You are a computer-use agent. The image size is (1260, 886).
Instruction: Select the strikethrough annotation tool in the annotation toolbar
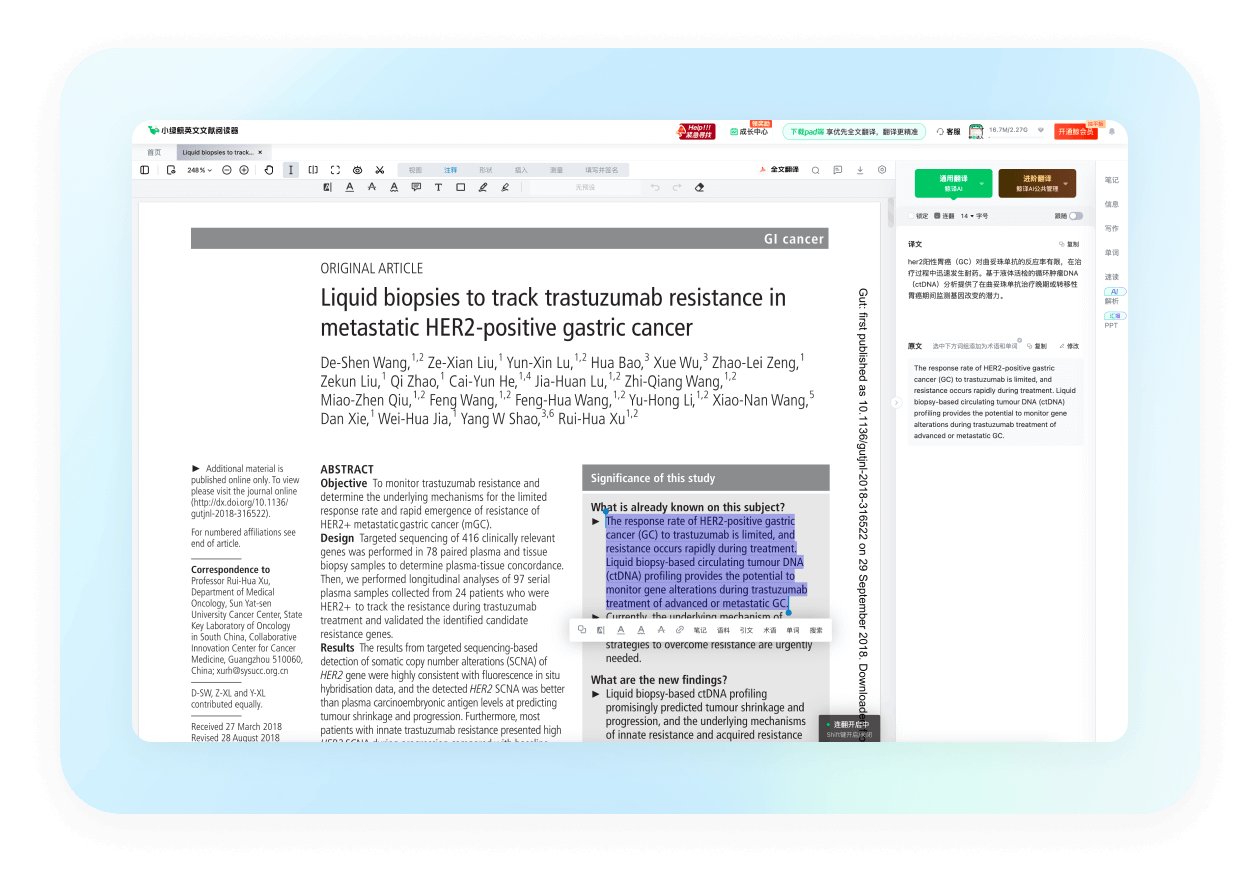(372, 187)
